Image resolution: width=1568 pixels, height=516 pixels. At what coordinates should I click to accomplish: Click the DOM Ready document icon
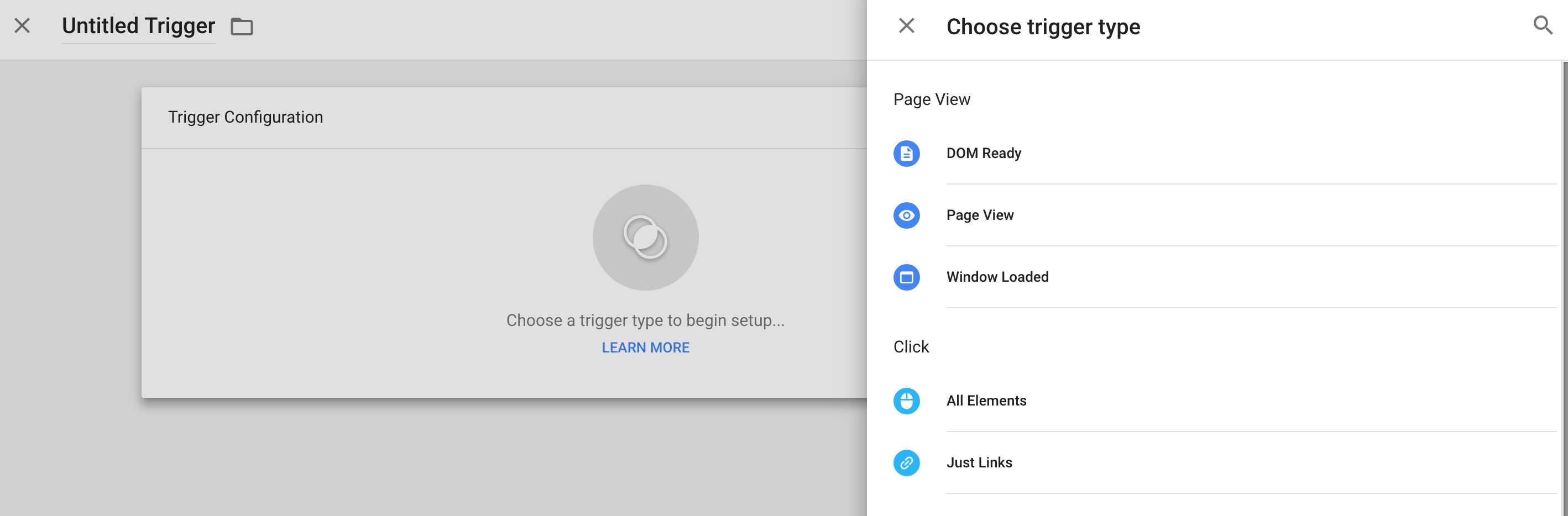coord(906,154)
